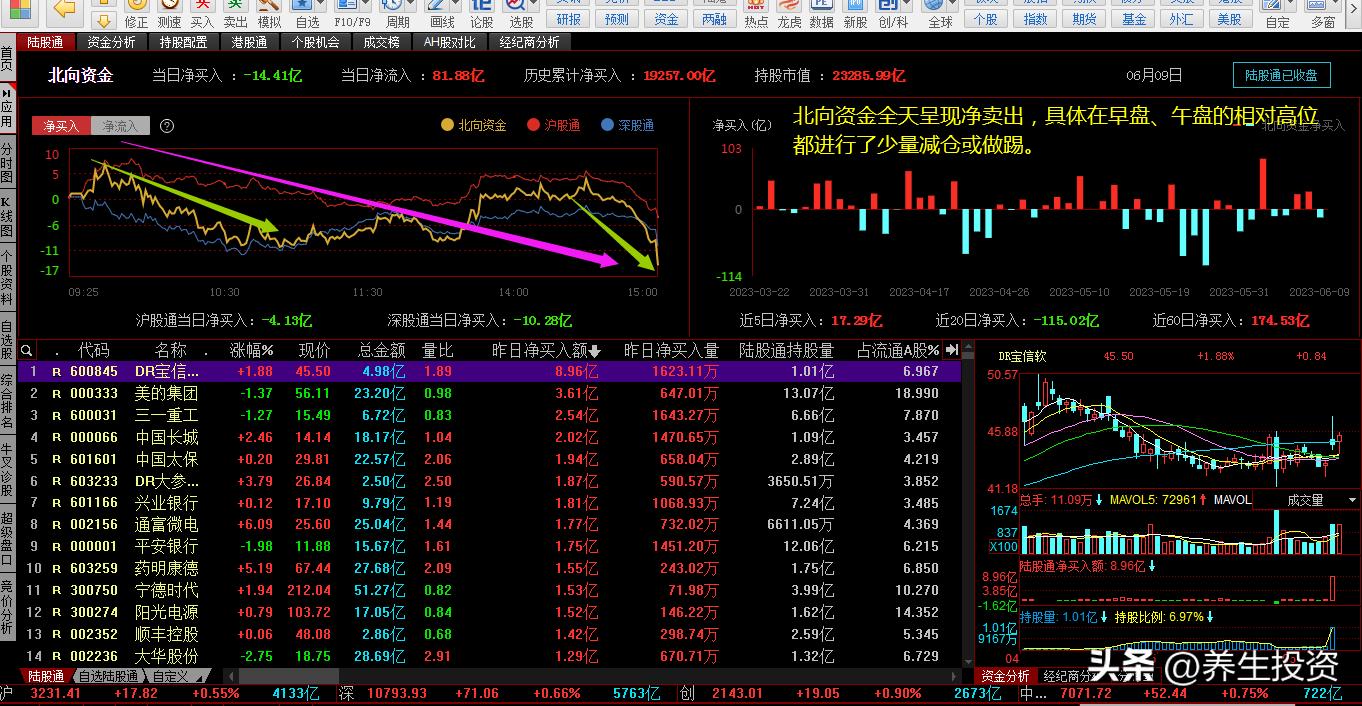
Task: Click the 陆股通已收盘 status button
Action: [x=1281, y=75]
